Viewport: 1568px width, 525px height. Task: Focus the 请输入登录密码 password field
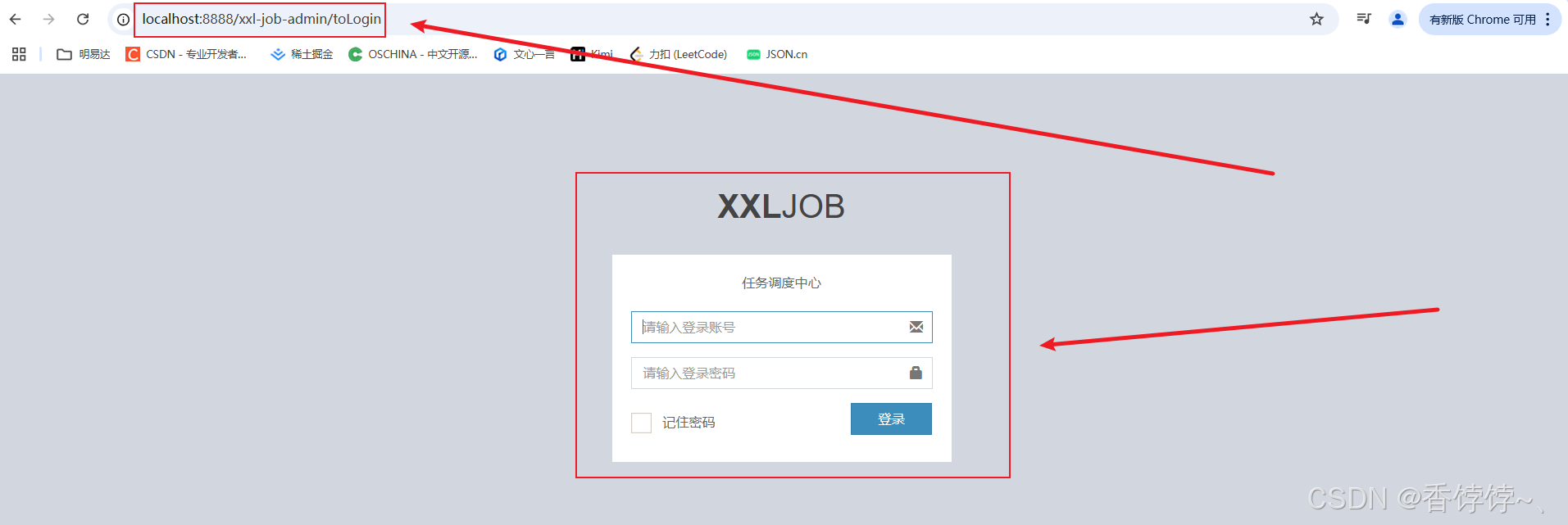pos(781,373)
